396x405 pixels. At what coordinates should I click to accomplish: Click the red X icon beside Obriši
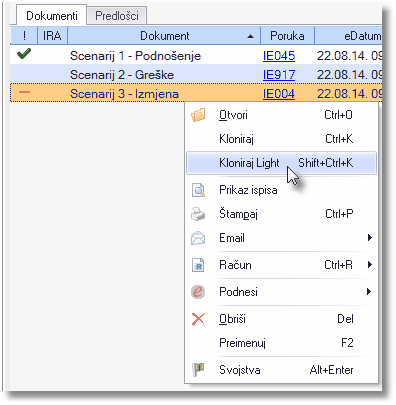(x=198, y=319)
